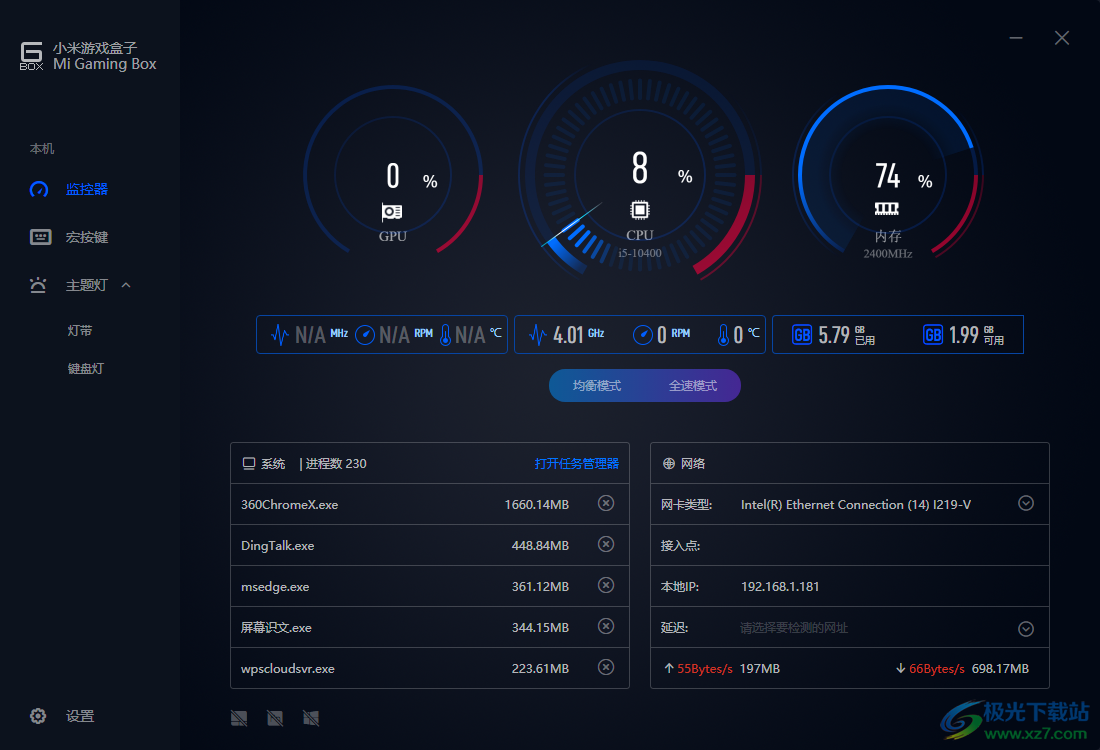The height and width of the screenshot is (750, 1100).
Task: Click the upload speed arrow icon
Action: coord(669,669)
